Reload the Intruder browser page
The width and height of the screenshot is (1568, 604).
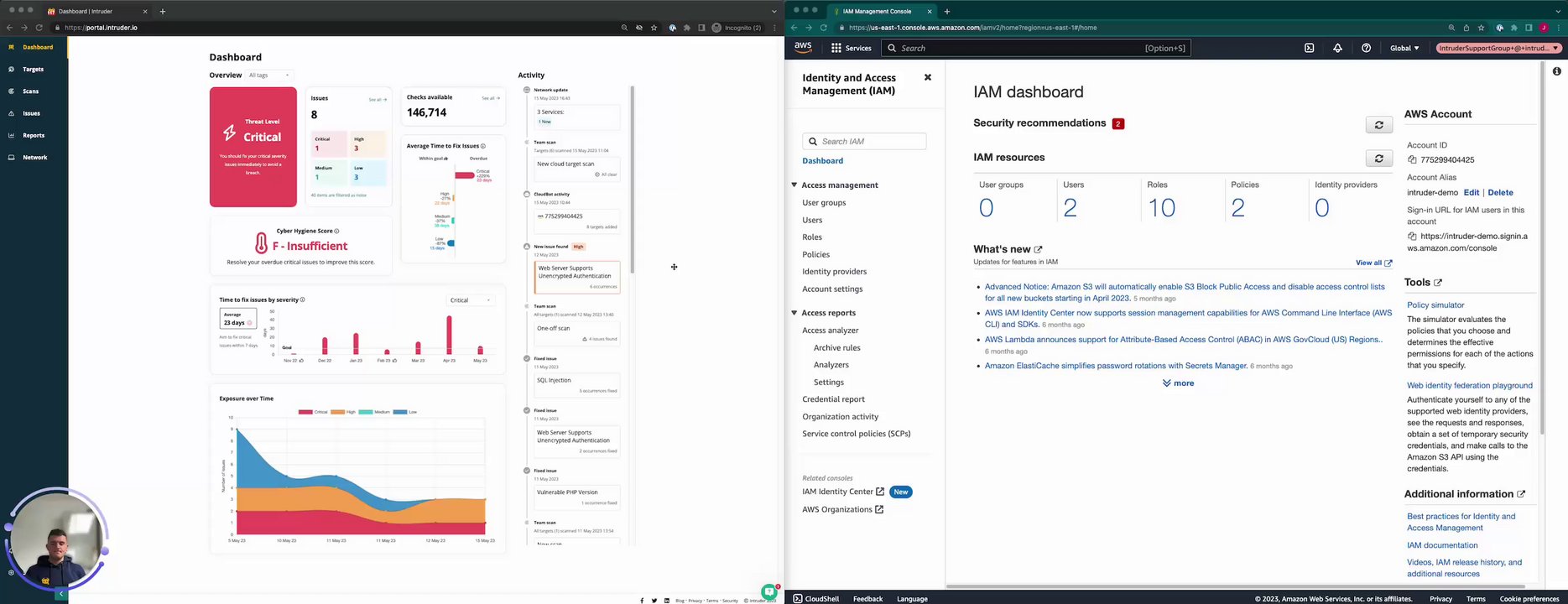39,28
